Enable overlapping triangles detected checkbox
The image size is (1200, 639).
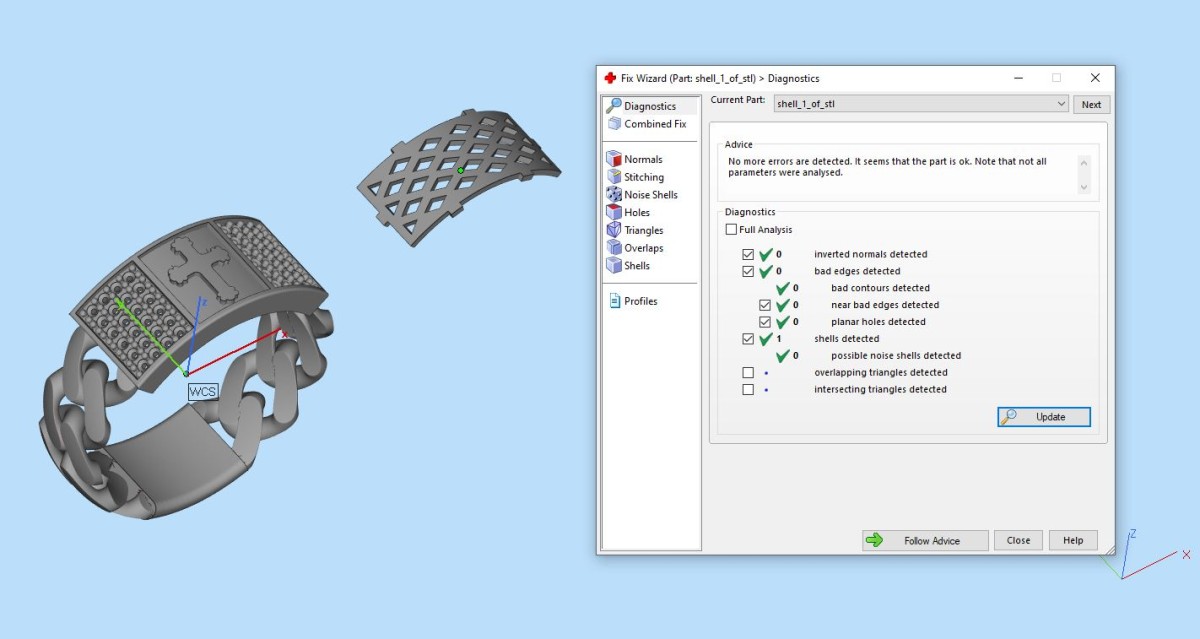coord(748,373)
